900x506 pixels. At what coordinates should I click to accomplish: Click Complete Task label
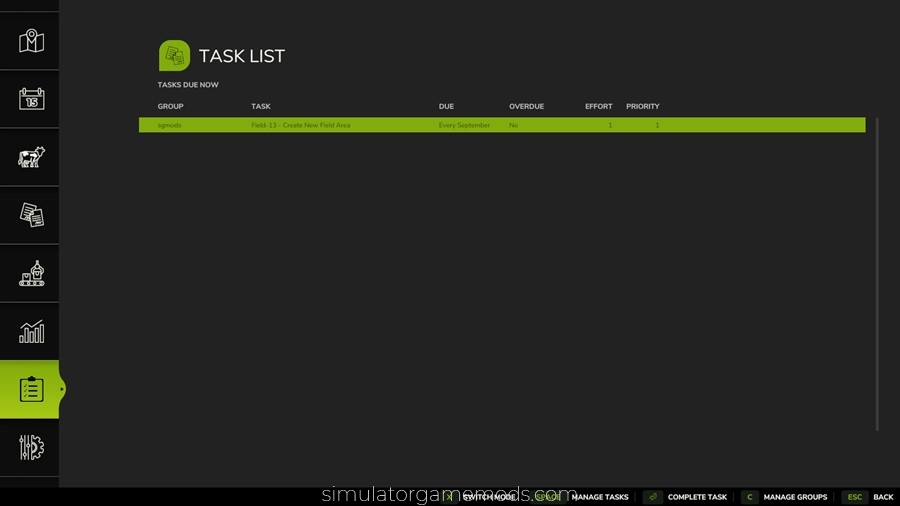697,497
